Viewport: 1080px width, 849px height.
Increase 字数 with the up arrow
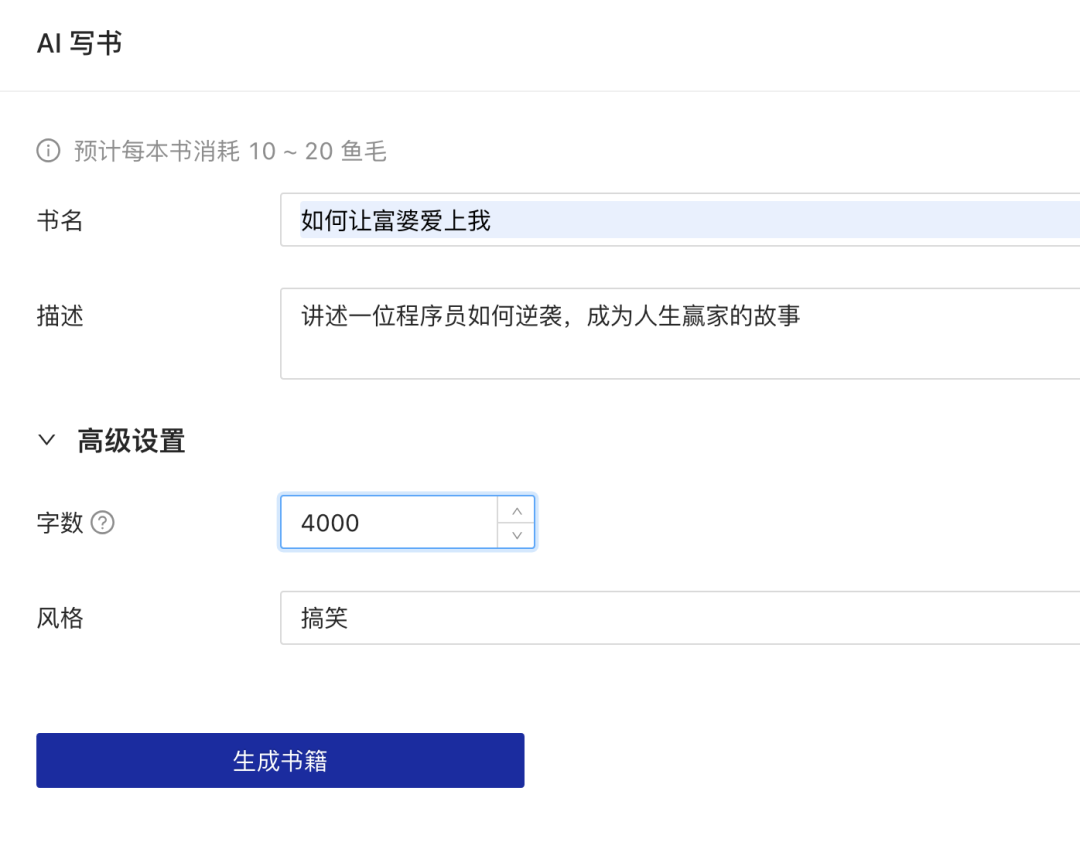[516, 510]
